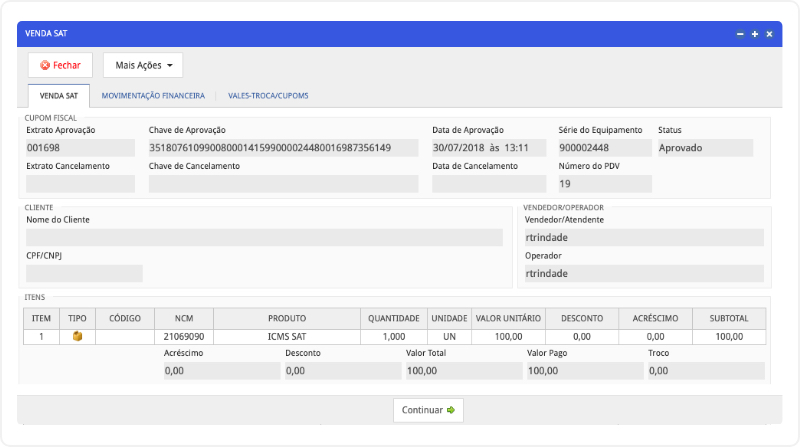Open the Vales-Troca/Cupoms tab
The height and width of the screenshot is (447, 800).
(x=268, y=96)
